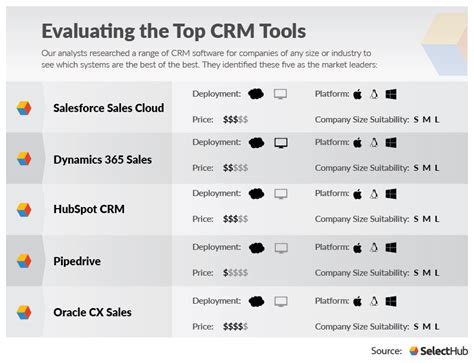
Task: Click the Evaluating the Top CRM Tools heading
Action: [x=174, y=31]
